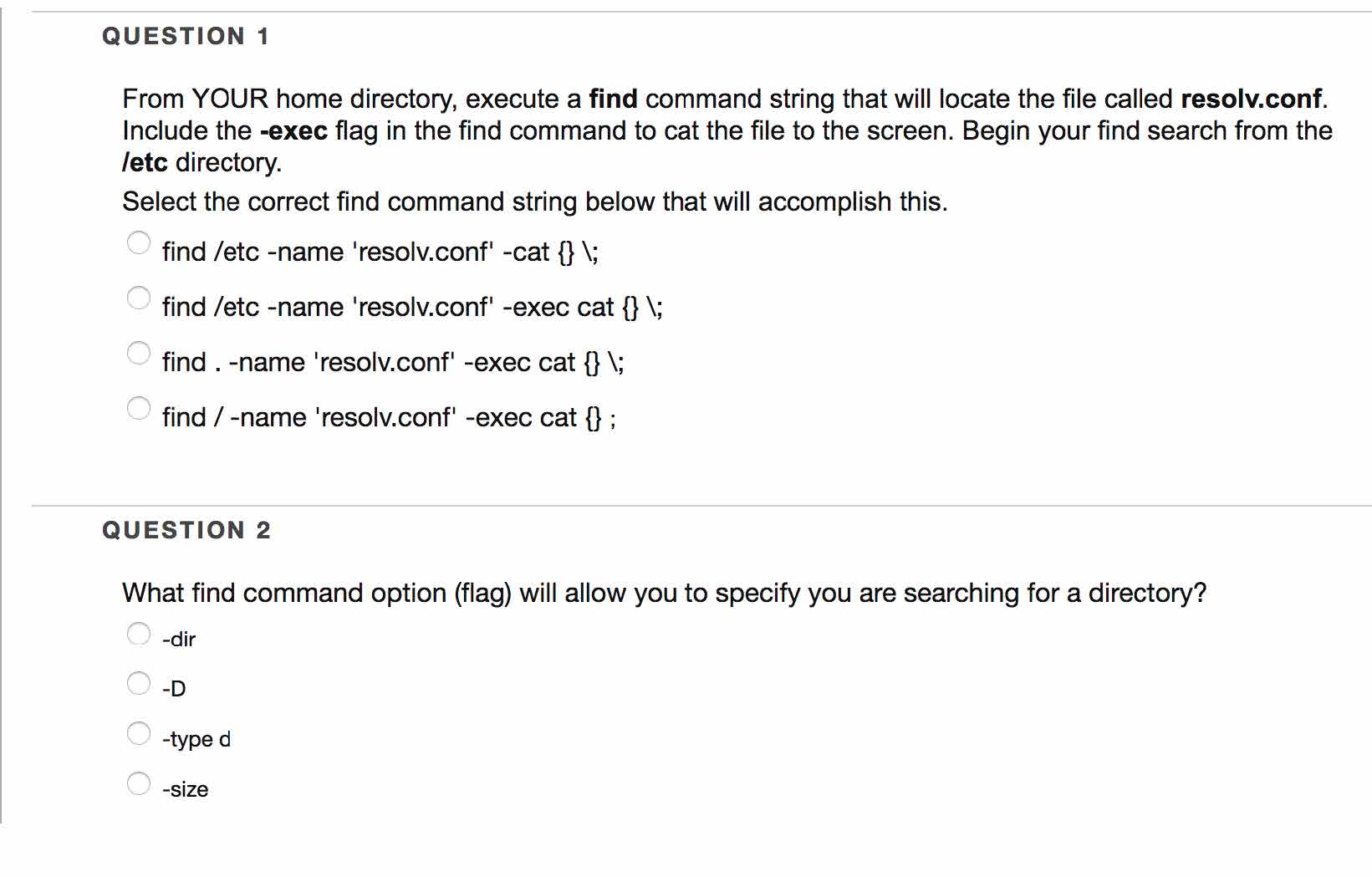The height and width of the screenshot is (877, 1372).
Task: Click the bold '-exec' word in the prompt
Action: pyautogui.click(x=293, y=131)
